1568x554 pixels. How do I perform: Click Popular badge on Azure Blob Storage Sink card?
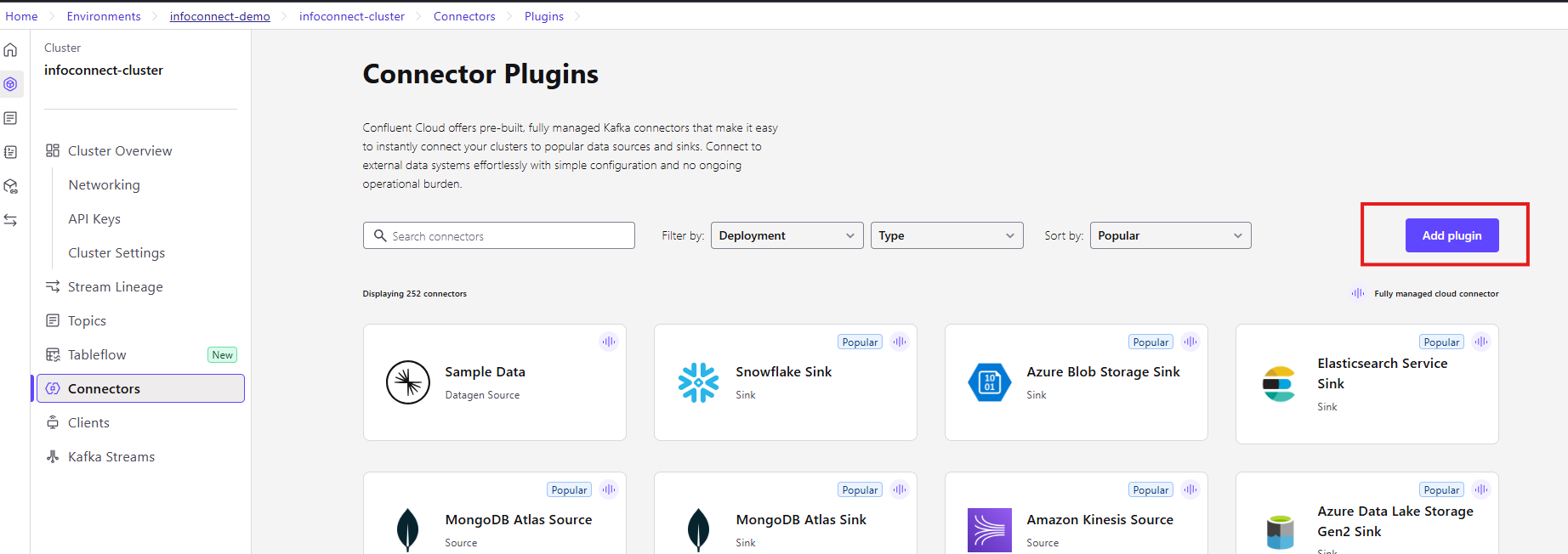pyautogui.click(x=1150, y=342)
